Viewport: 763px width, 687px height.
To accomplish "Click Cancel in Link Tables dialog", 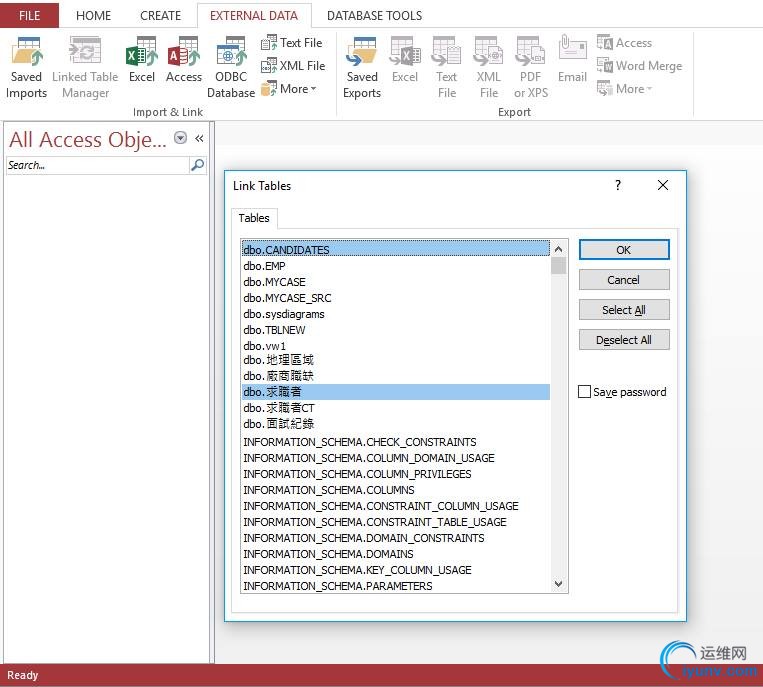I will point(624,280).
